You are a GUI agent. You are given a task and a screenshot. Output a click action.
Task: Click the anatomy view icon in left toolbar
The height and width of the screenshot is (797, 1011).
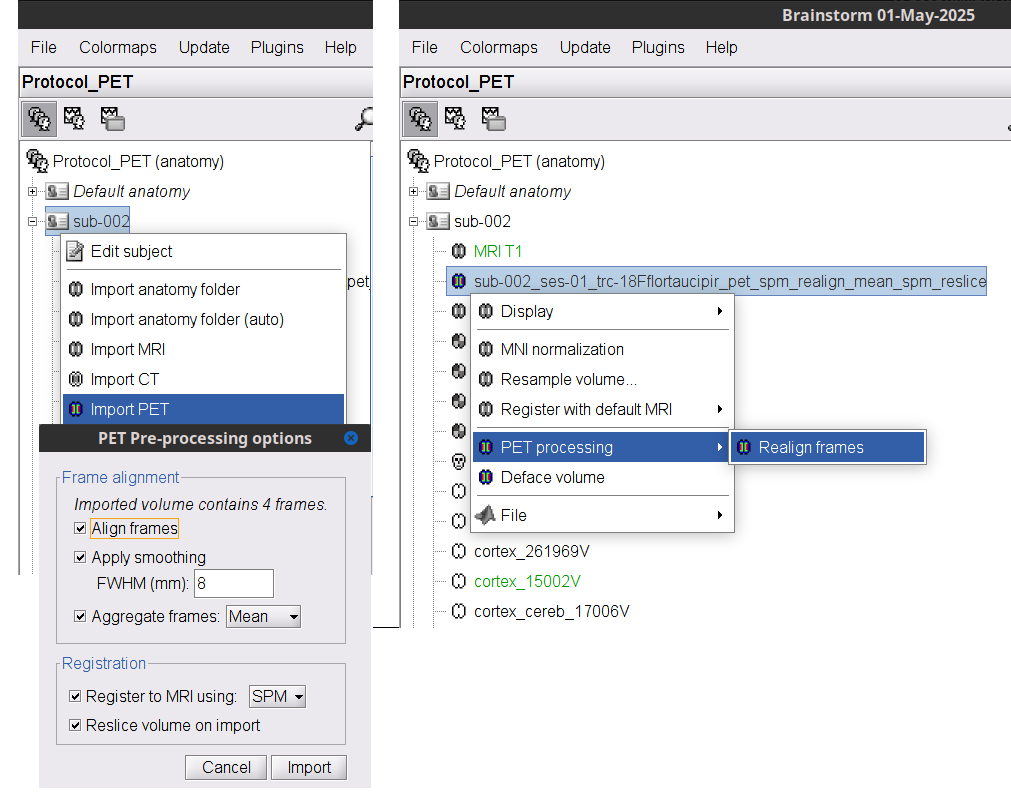(39, 119)
